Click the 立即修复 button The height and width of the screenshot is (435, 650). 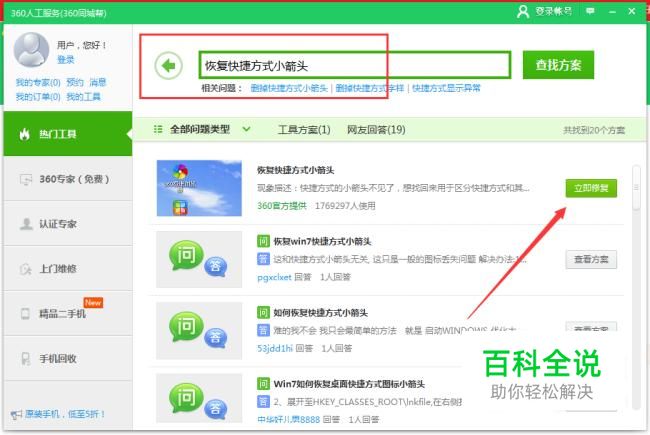point(591,188)
